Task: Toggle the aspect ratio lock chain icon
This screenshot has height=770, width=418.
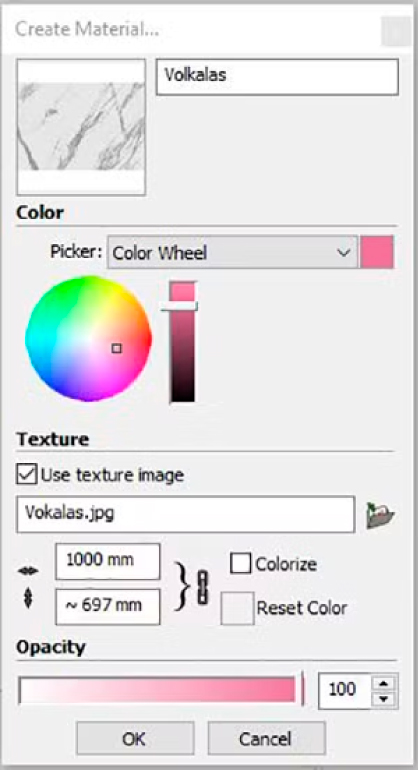Action: pyautogui.click(x=202, y=587)
